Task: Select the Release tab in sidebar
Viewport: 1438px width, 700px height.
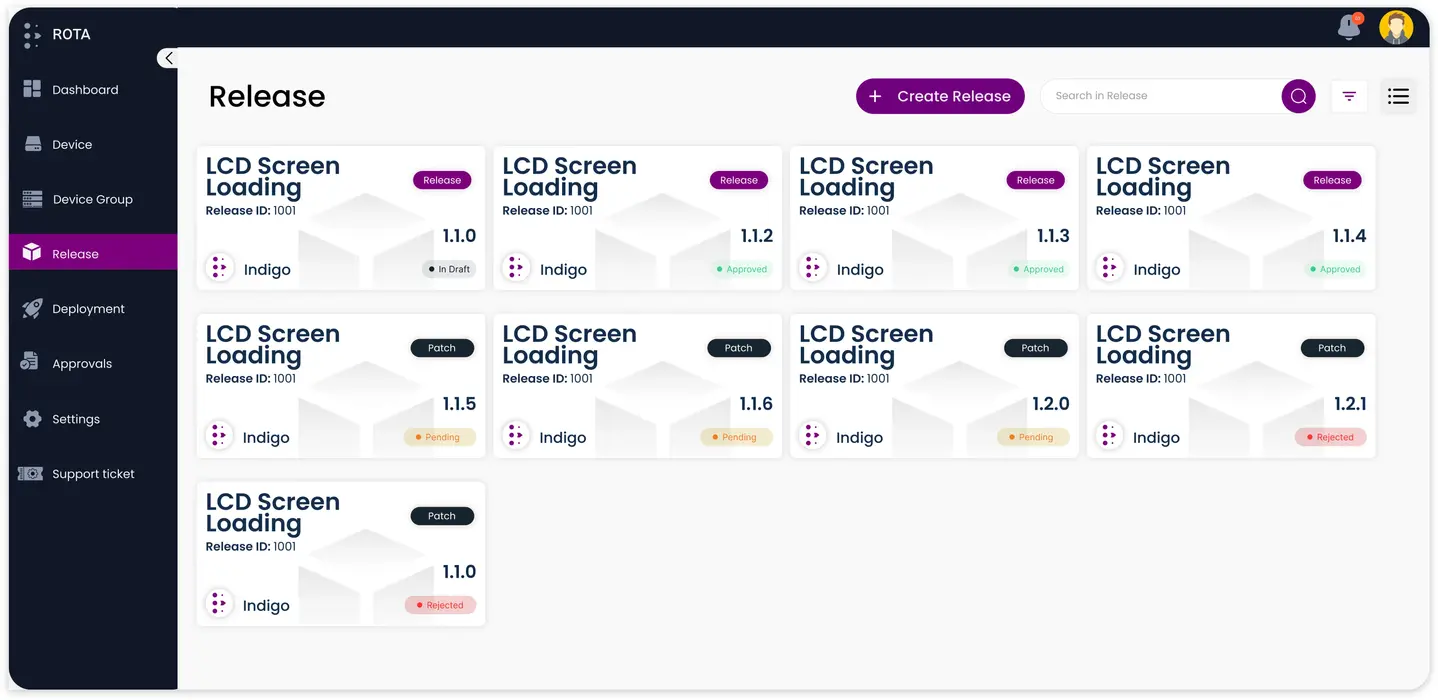Action: 76,254
